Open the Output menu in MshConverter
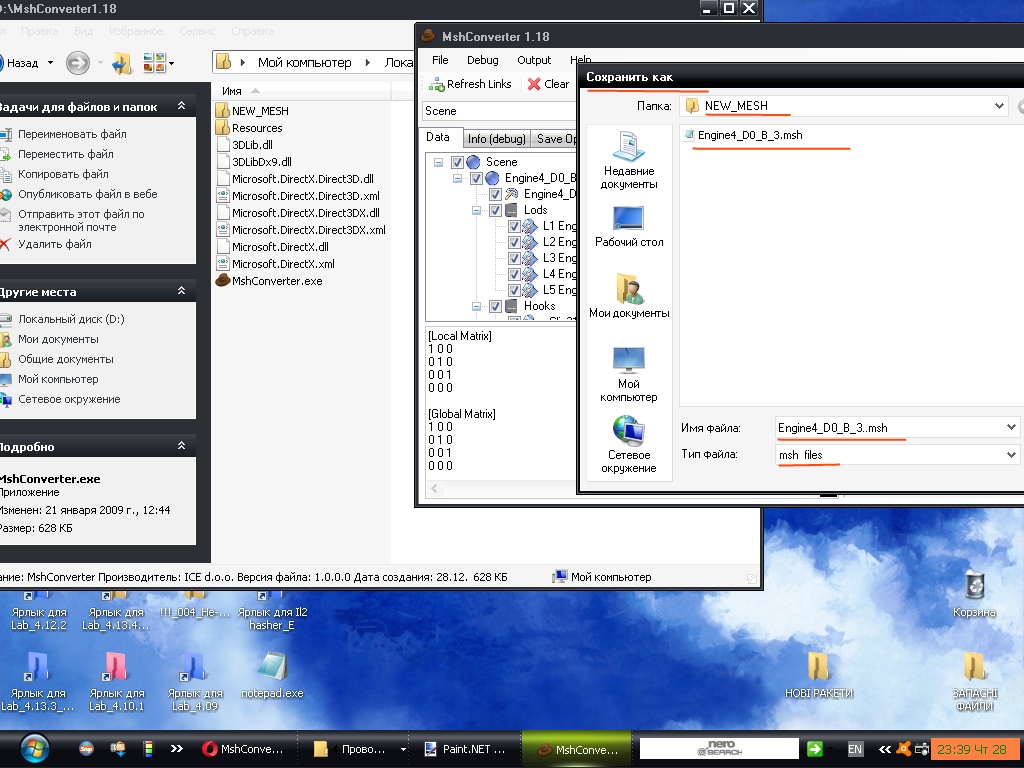The height and width of the screenshot is (768, 1024). pos(534,60)
